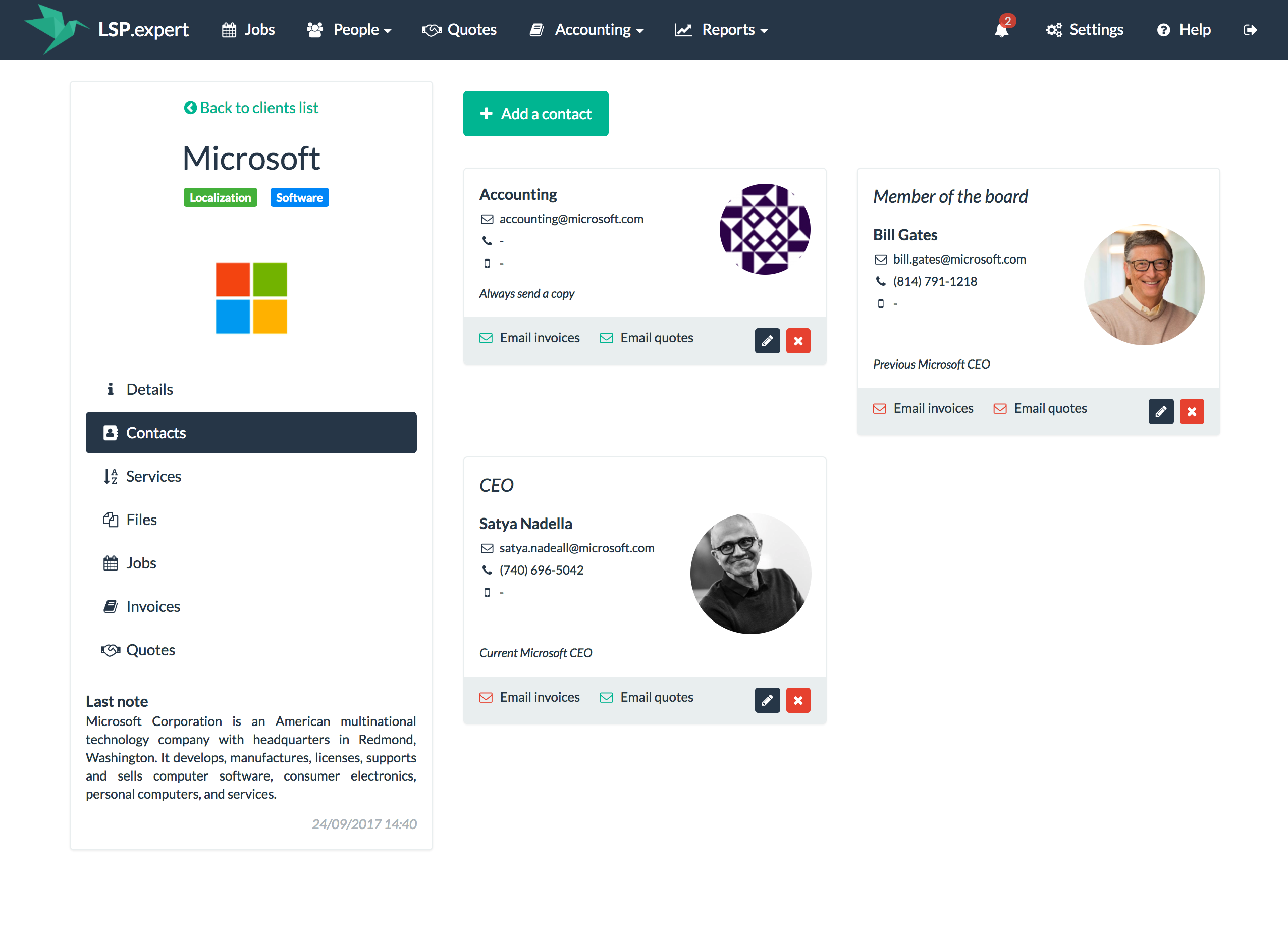Click the Microsoft four-square logo
The image size is (1288, 932).
251,297
